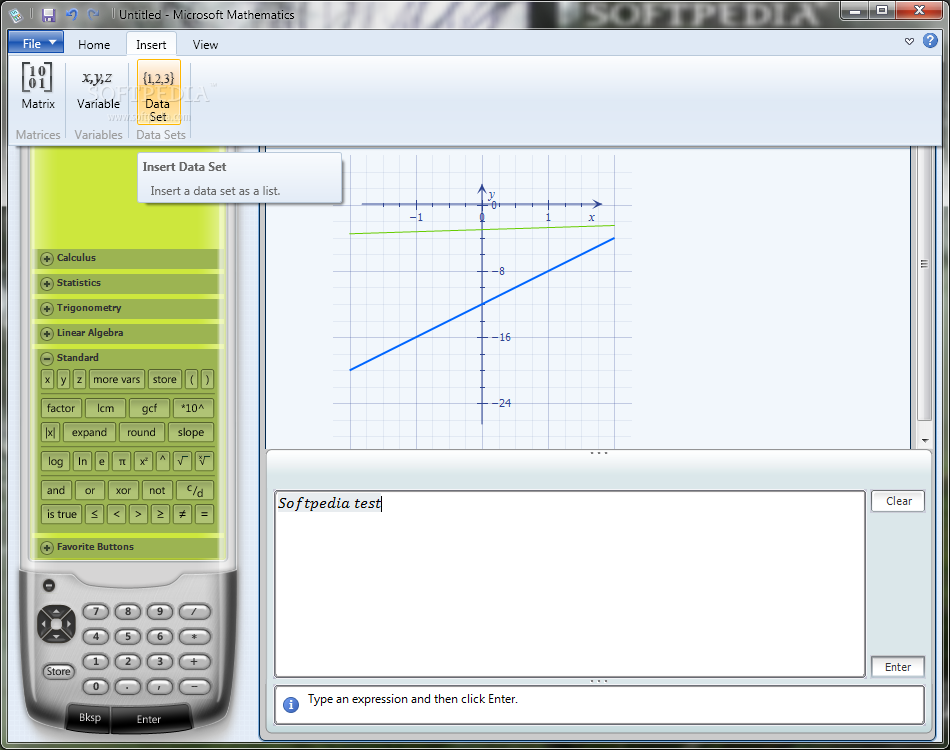Click the blue line in the graph
This screenshot has height=750, width=950.
(x=482, y=304)
